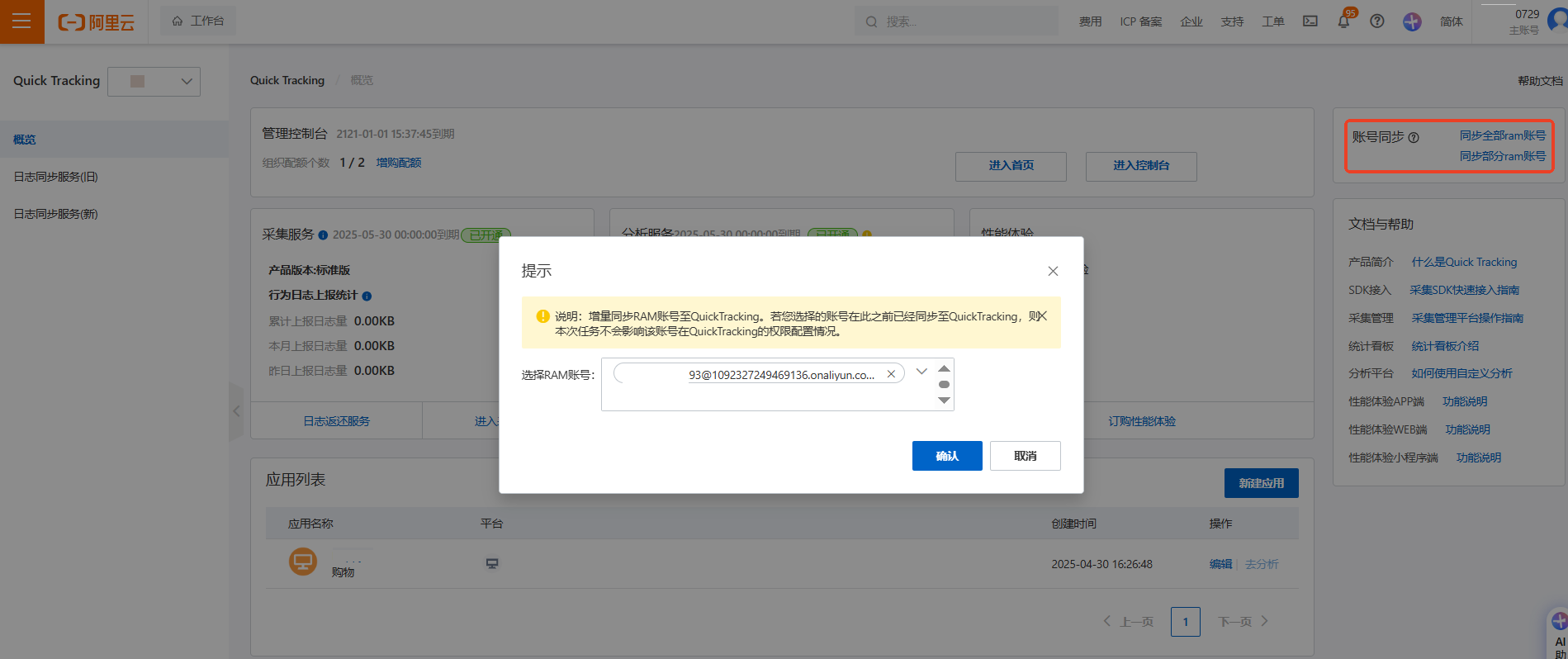This screenshot has width=1568, height=659.
Task: Click the platform monitor icon in 购物 row
Action: click(492, 564)
